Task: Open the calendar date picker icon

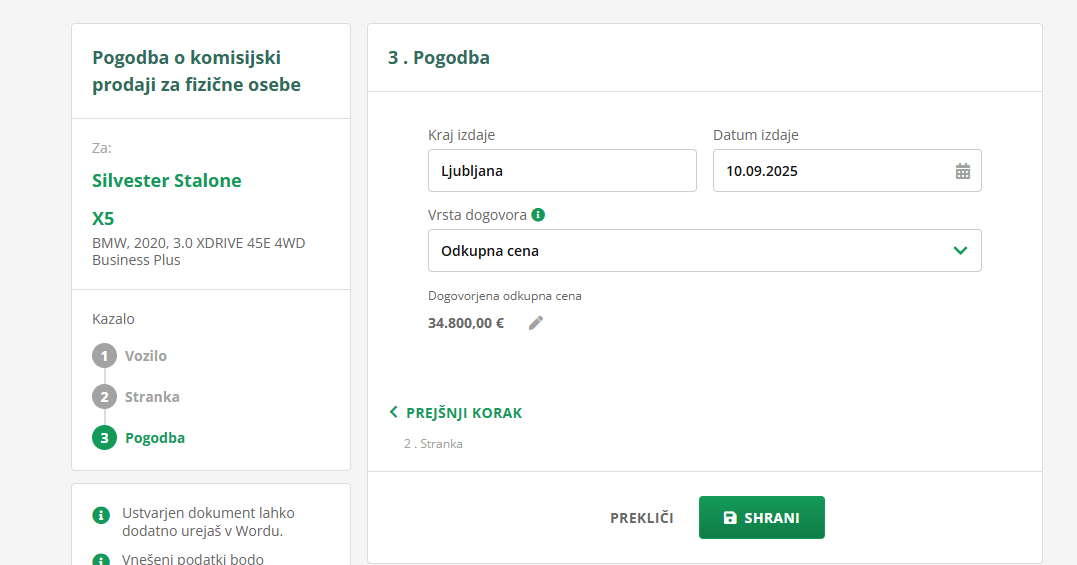Action: coord(962,171)
